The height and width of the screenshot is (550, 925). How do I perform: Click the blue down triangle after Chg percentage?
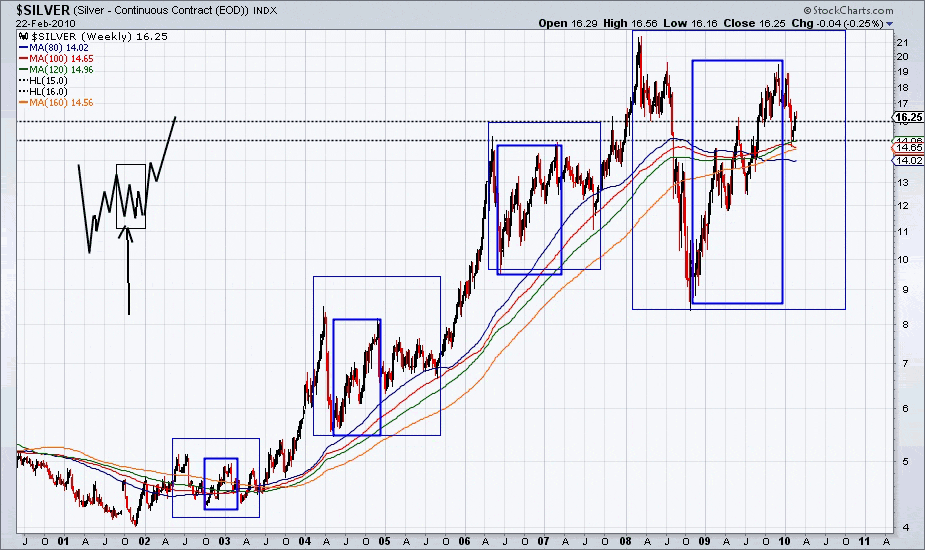click(890, 23)
